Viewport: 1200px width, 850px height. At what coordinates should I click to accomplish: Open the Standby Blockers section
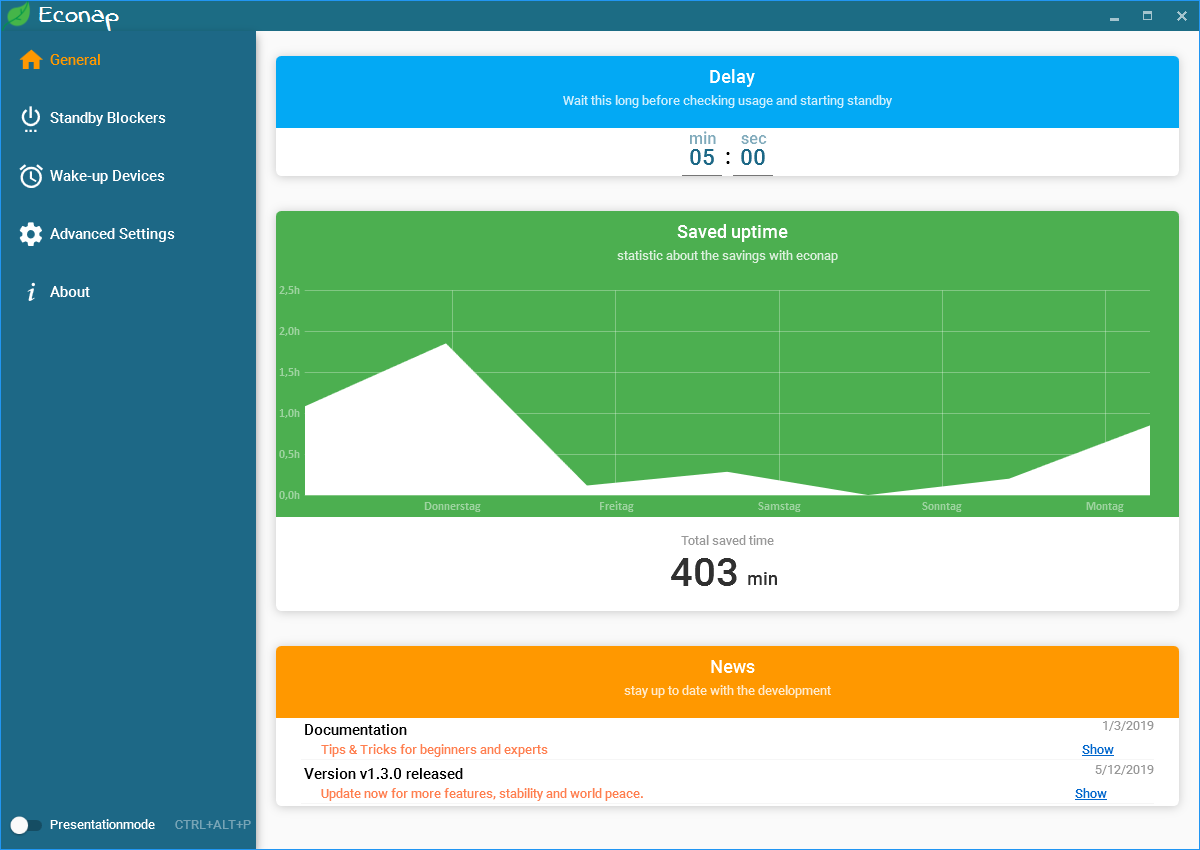(x=107, y=118)
